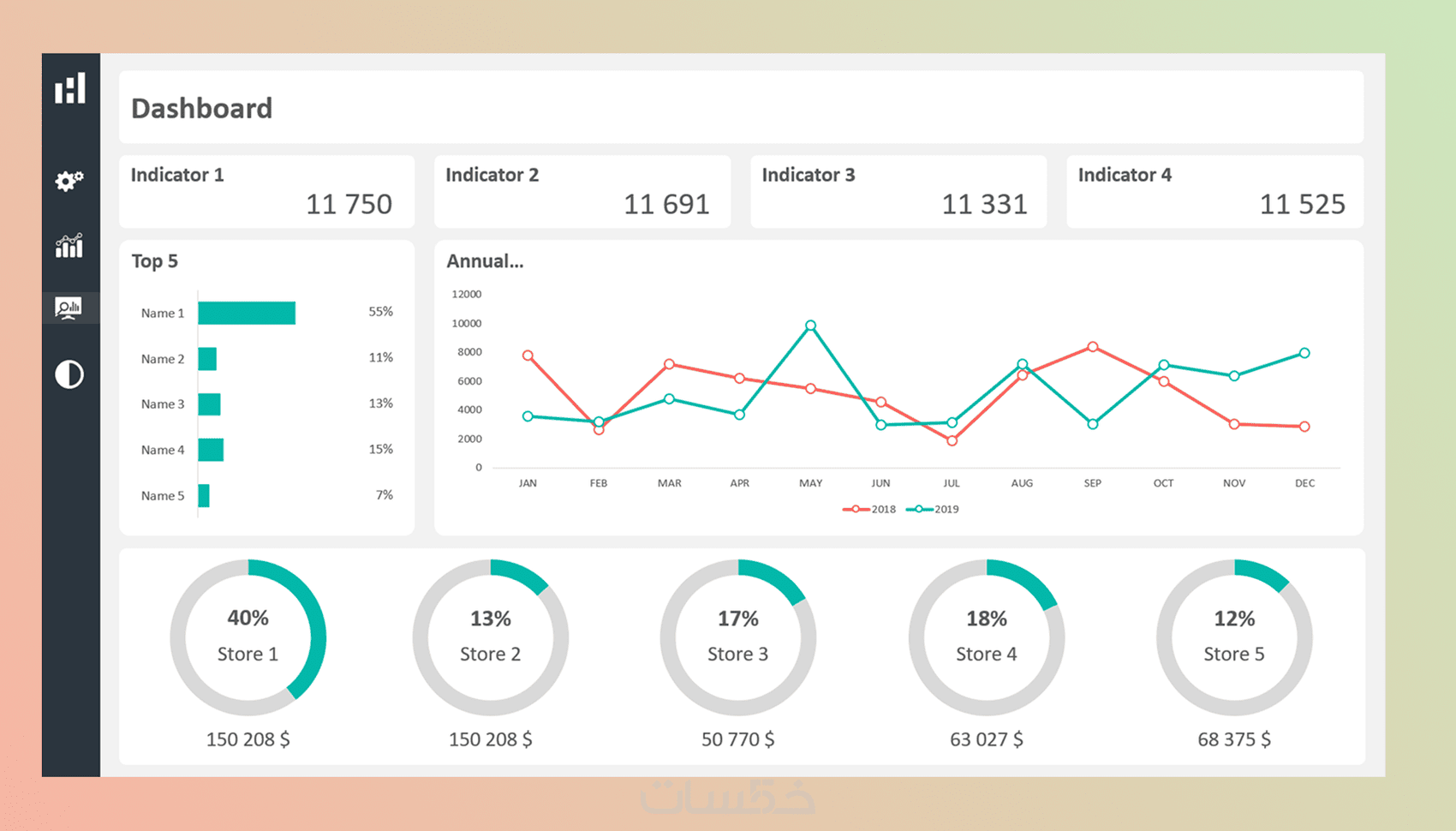This screenshot has height=831, width=1456.
Task: Click the value 11 750
Action: click(349, 204)
